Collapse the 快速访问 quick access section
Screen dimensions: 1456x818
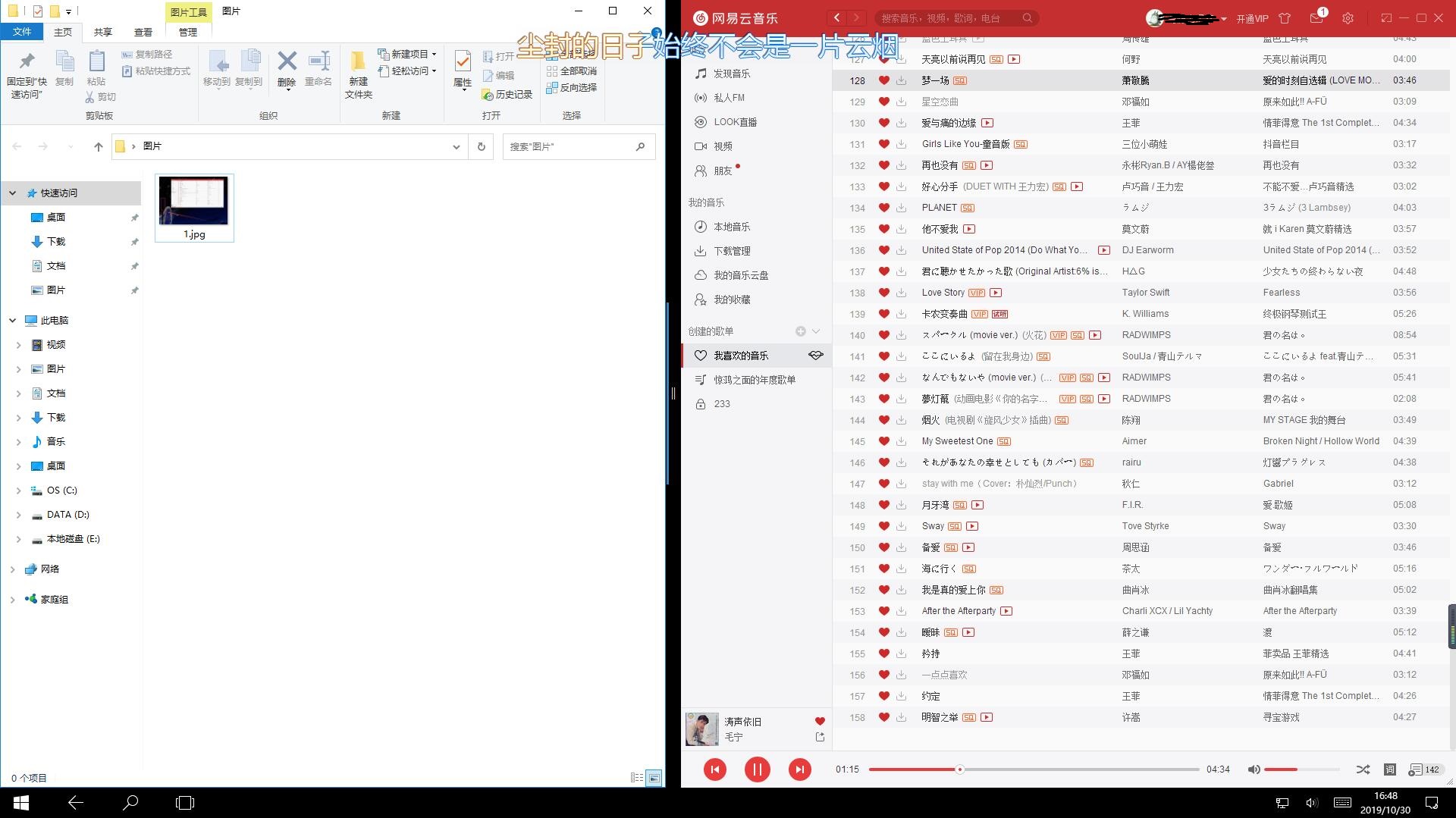coord(12,193)
